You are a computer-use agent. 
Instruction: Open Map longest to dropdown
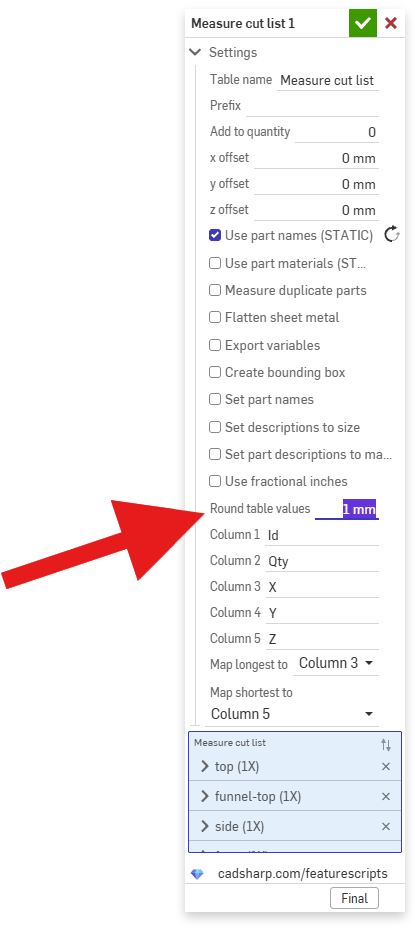(336, 663)
